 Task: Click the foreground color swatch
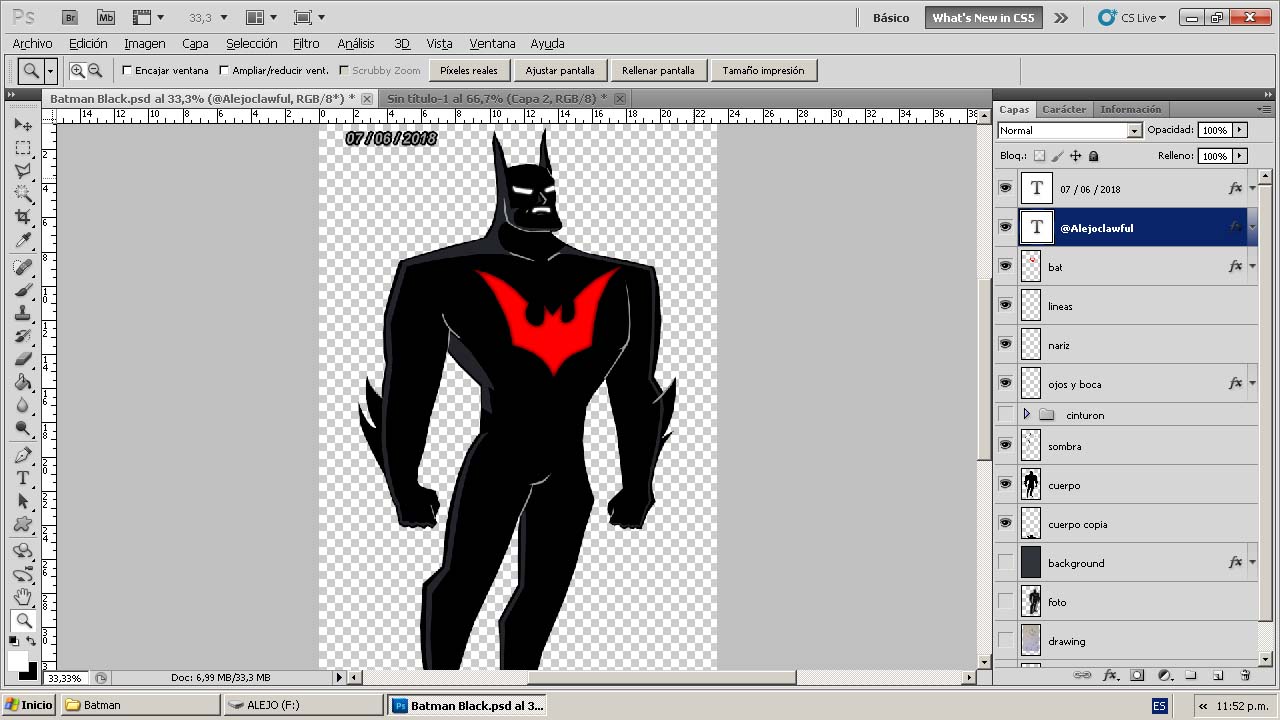pos(18,661)
